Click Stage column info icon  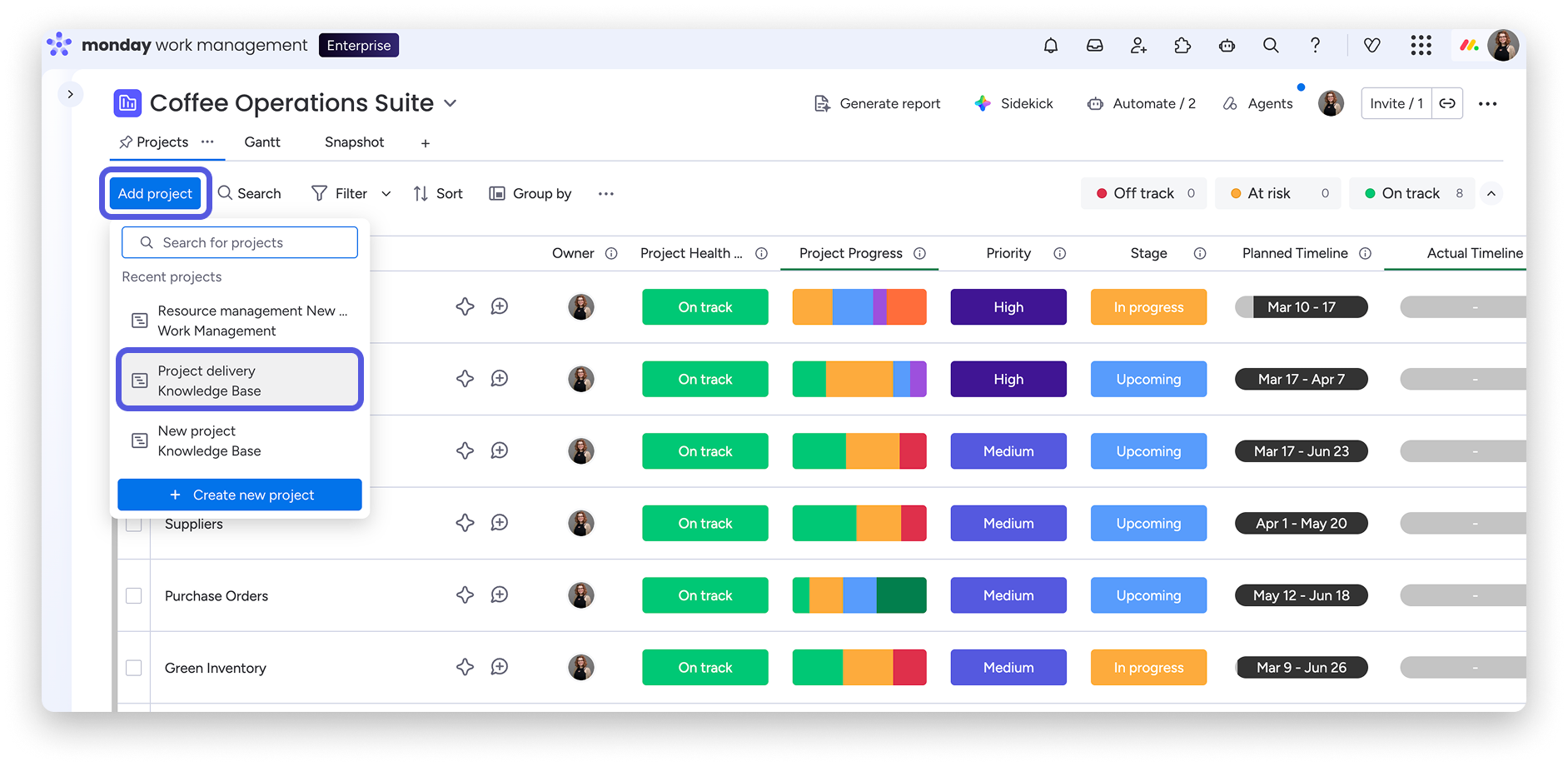(x=1200, y=254)
